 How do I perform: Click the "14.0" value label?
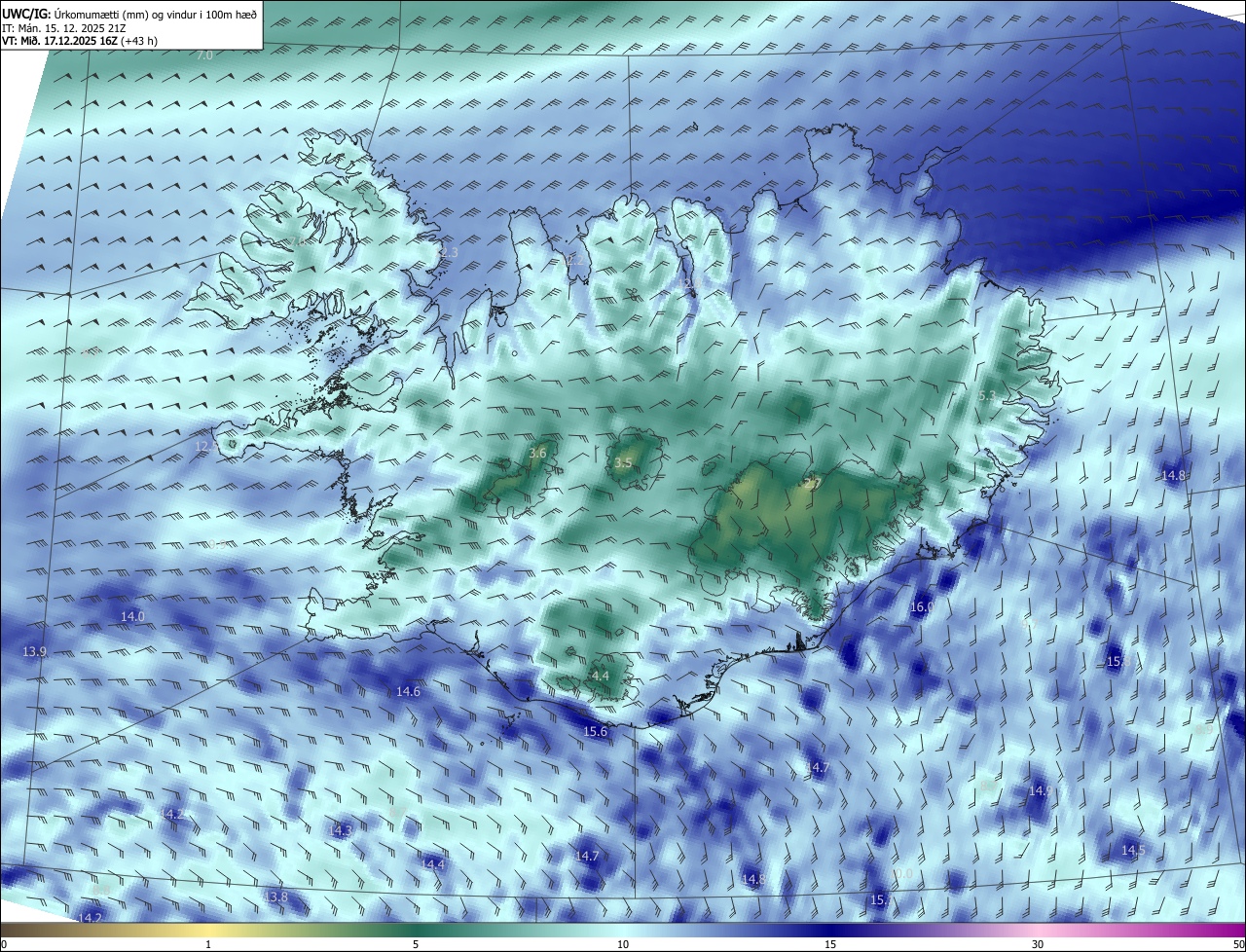132,616
